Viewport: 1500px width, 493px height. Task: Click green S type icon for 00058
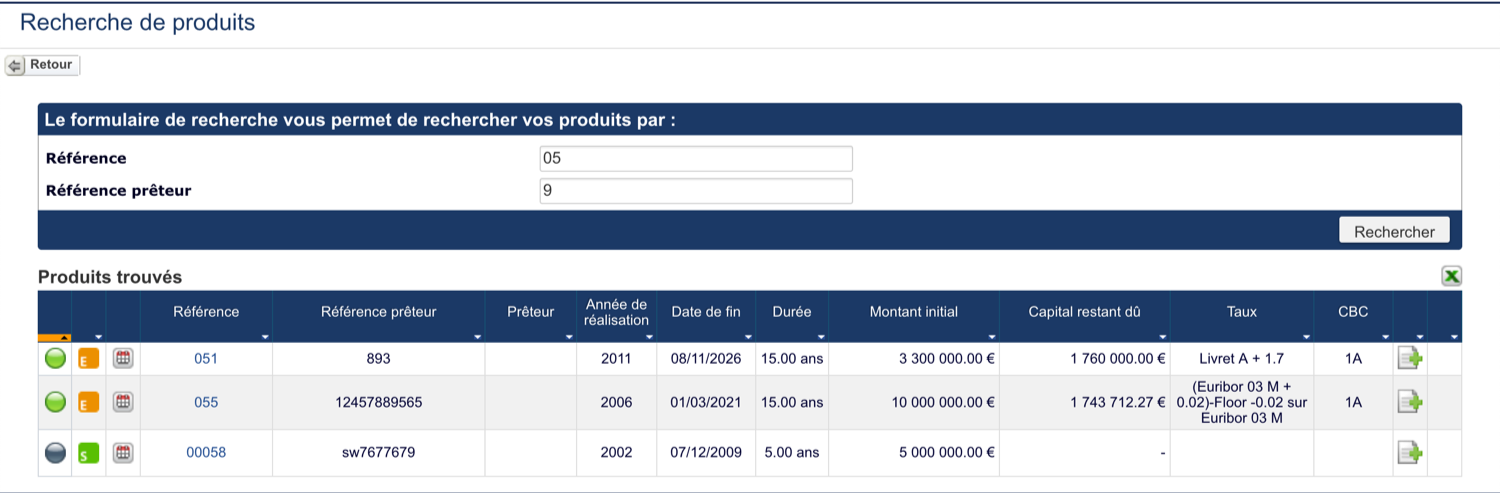[x=89, y=453]
